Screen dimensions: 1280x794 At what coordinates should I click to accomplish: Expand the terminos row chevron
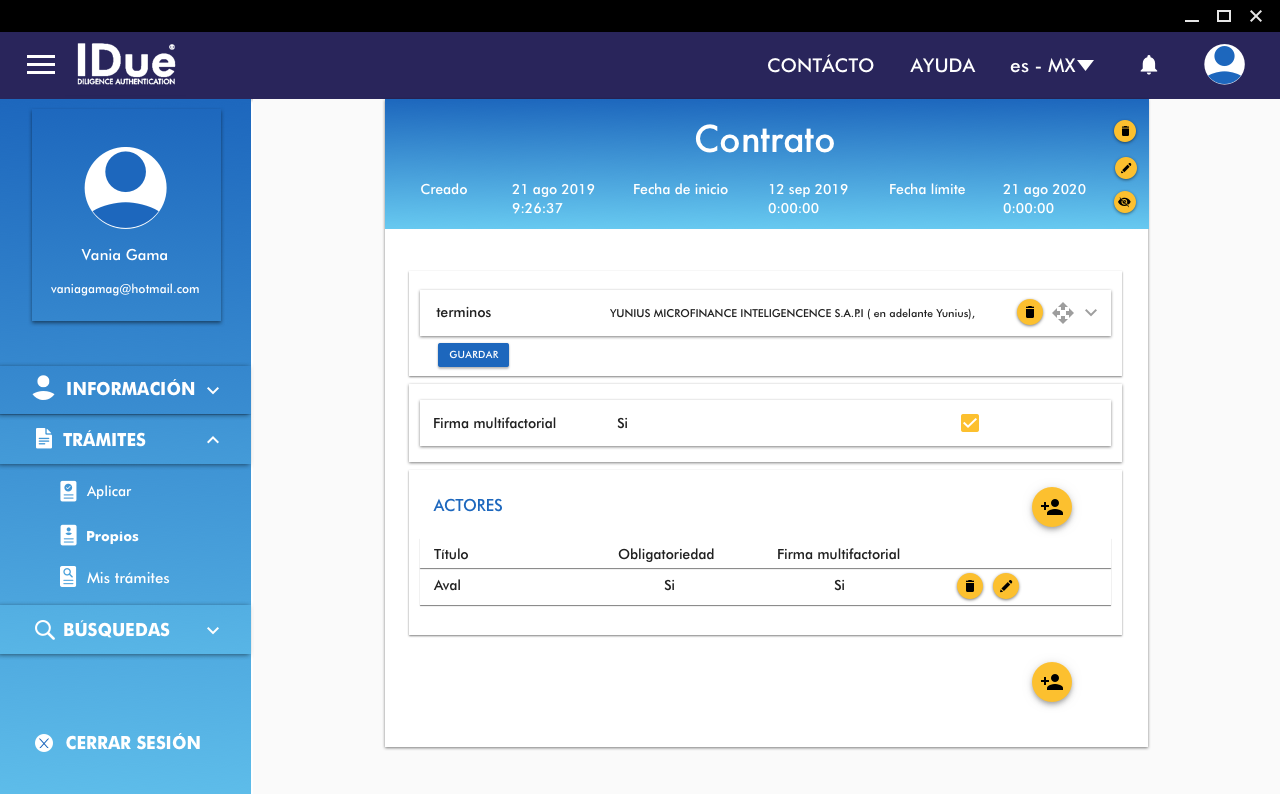pyautogui.click(x=1091, y=313)
